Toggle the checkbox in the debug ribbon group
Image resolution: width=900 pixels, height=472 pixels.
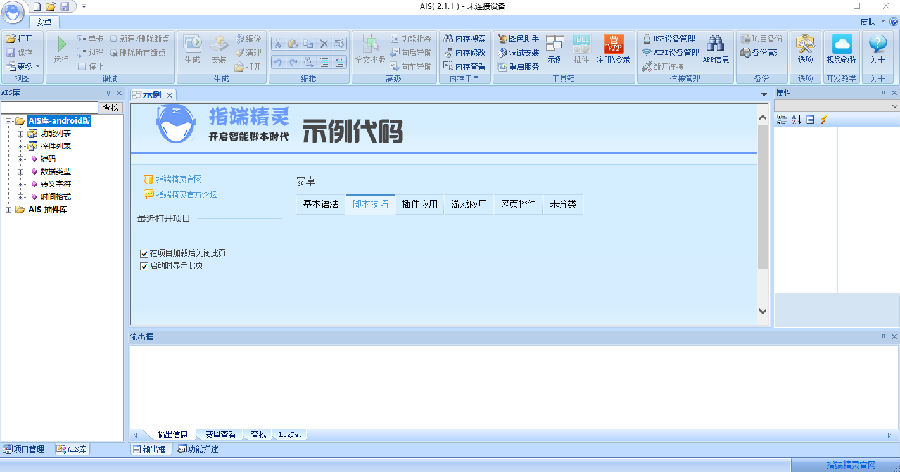113,38
